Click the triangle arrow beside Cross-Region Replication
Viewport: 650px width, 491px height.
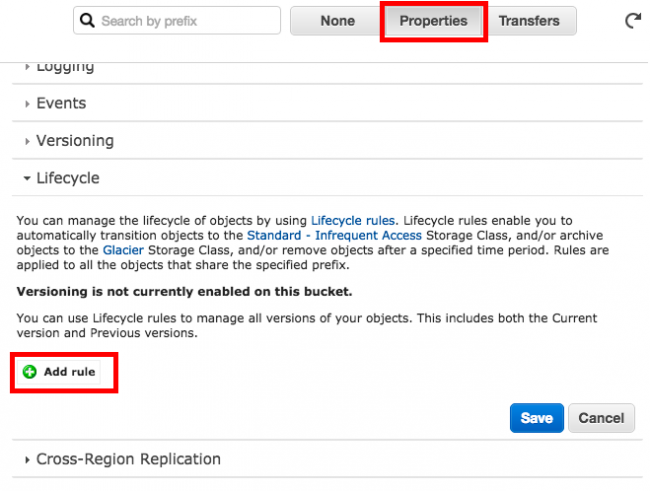[27, 460]
